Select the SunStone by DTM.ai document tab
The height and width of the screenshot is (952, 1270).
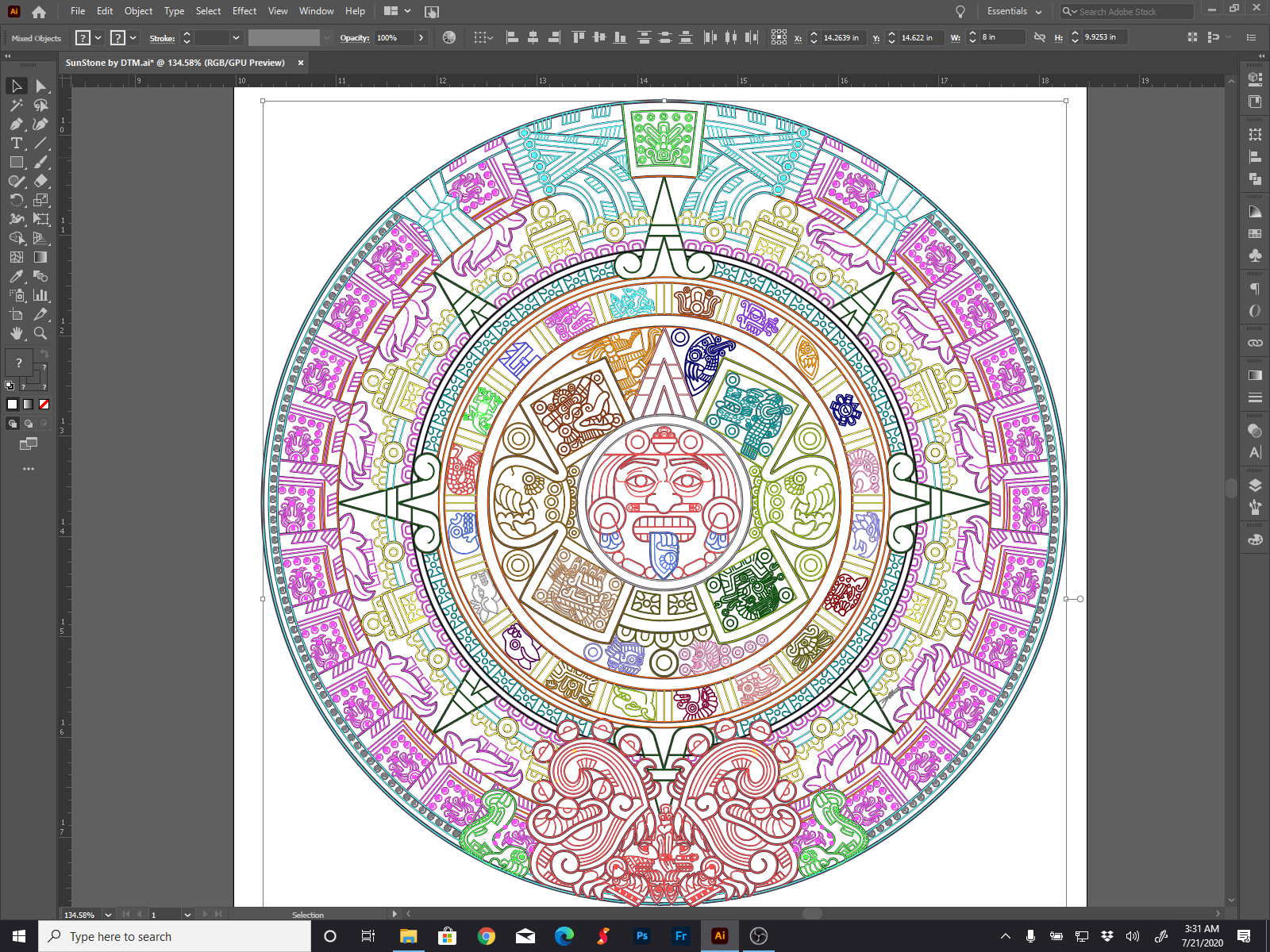[x=175, y=63]
